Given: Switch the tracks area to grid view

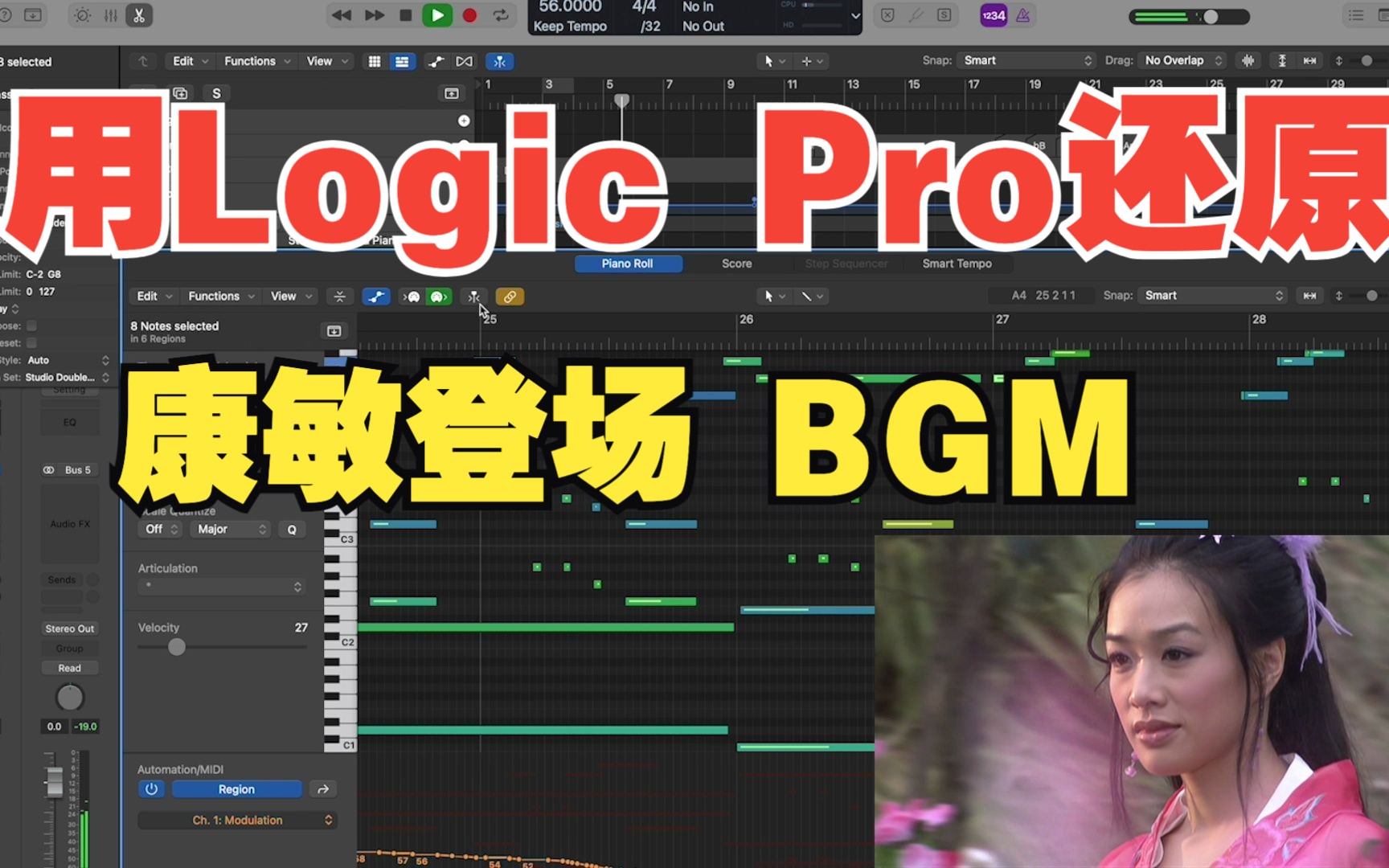Looking at the screenshot, I should click(375, 61).
